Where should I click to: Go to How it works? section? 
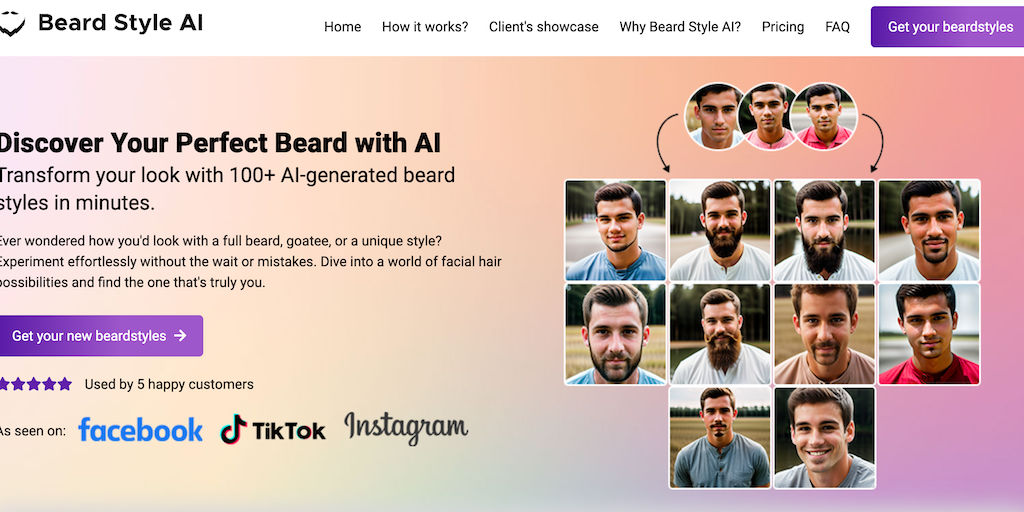click(425, 27)
